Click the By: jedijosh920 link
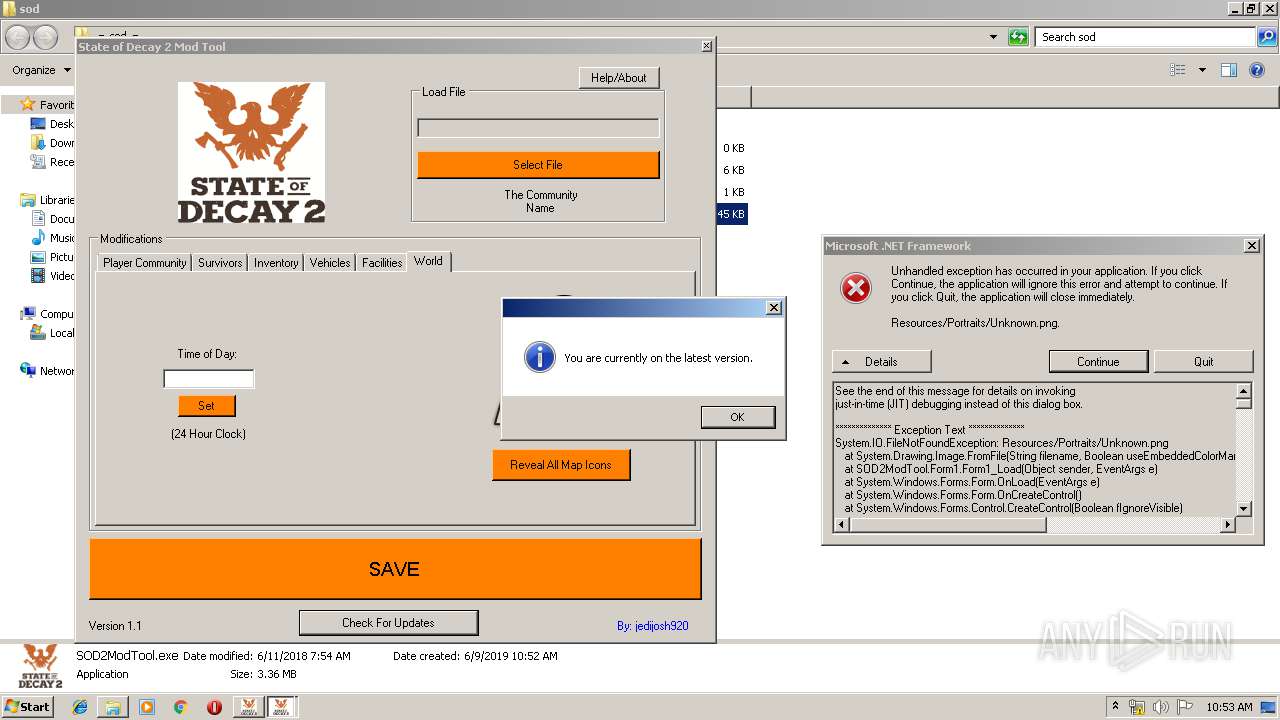The height and width of the screenshot is (720, 1280). [652, 626]
